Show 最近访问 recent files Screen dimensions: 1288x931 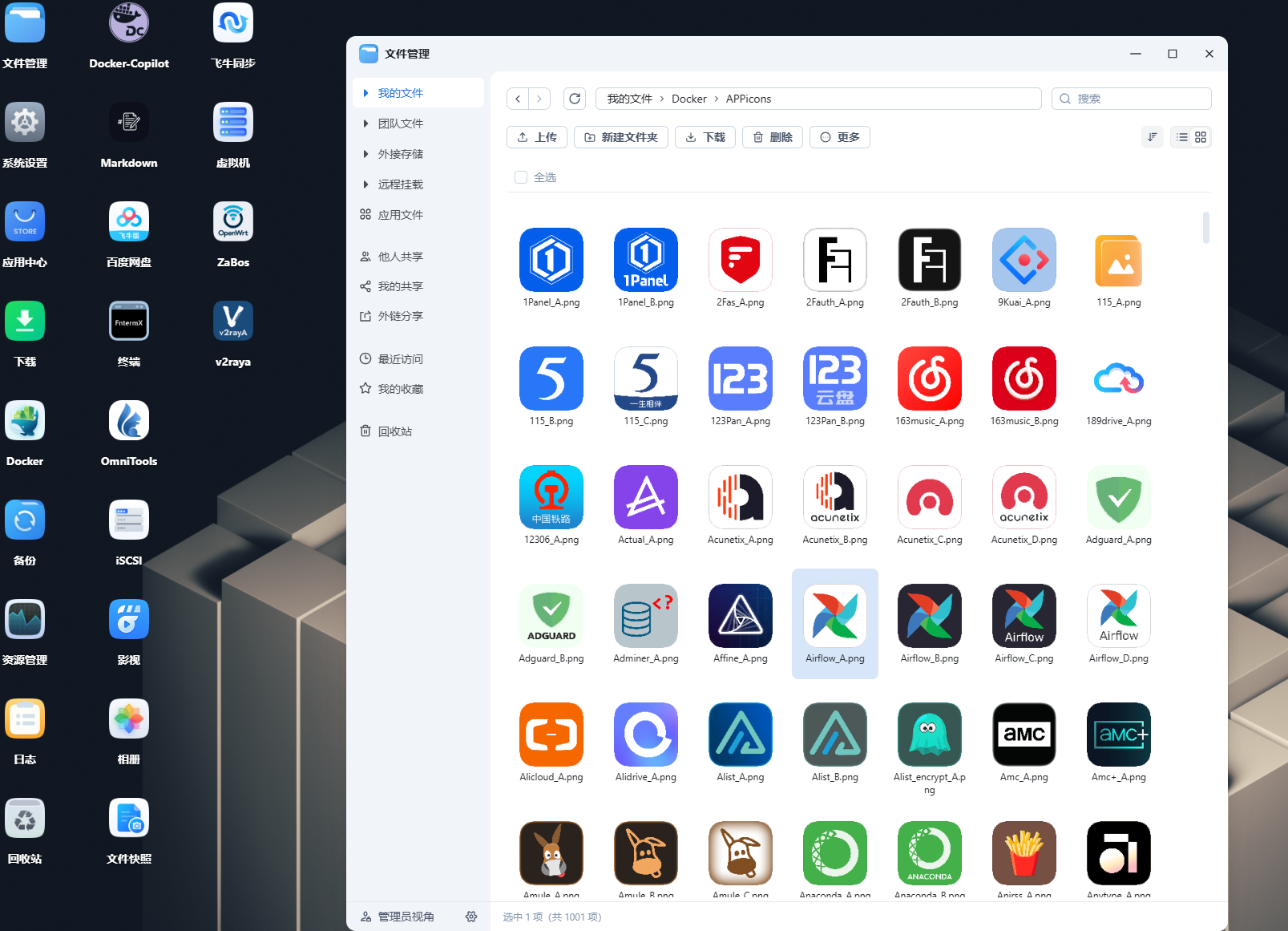point(418,359)
